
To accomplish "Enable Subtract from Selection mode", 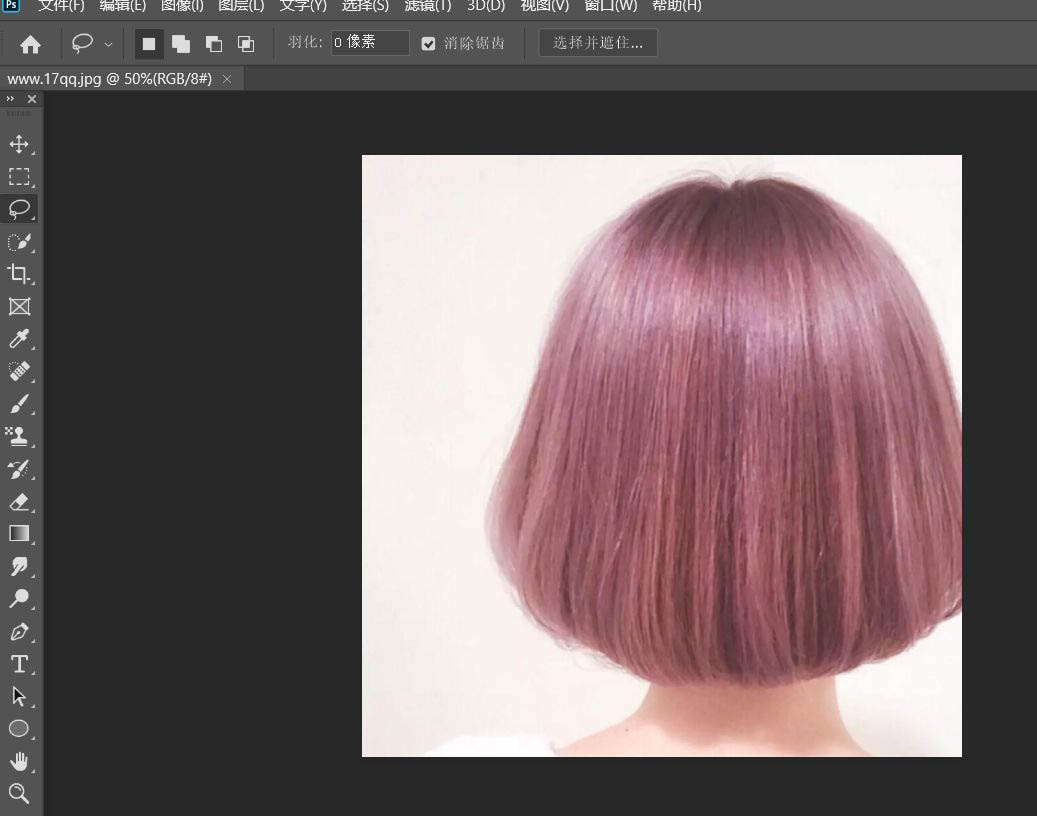I will tap(213, 44).
